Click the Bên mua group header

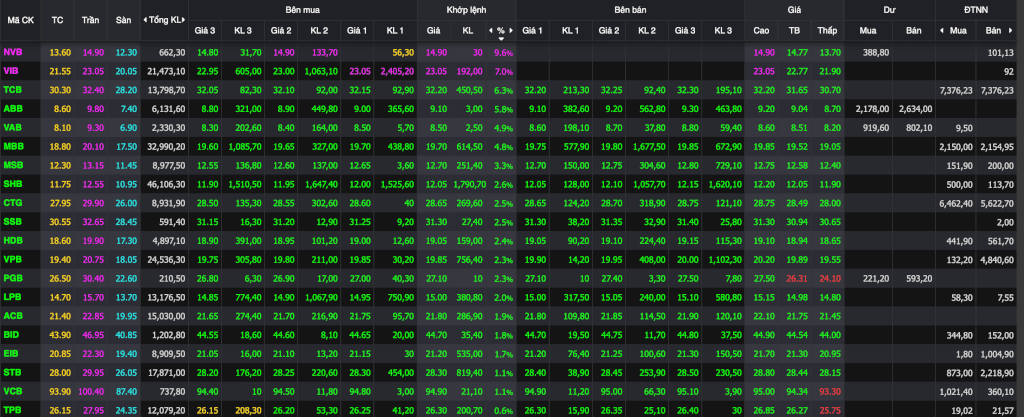coord(302,10)
